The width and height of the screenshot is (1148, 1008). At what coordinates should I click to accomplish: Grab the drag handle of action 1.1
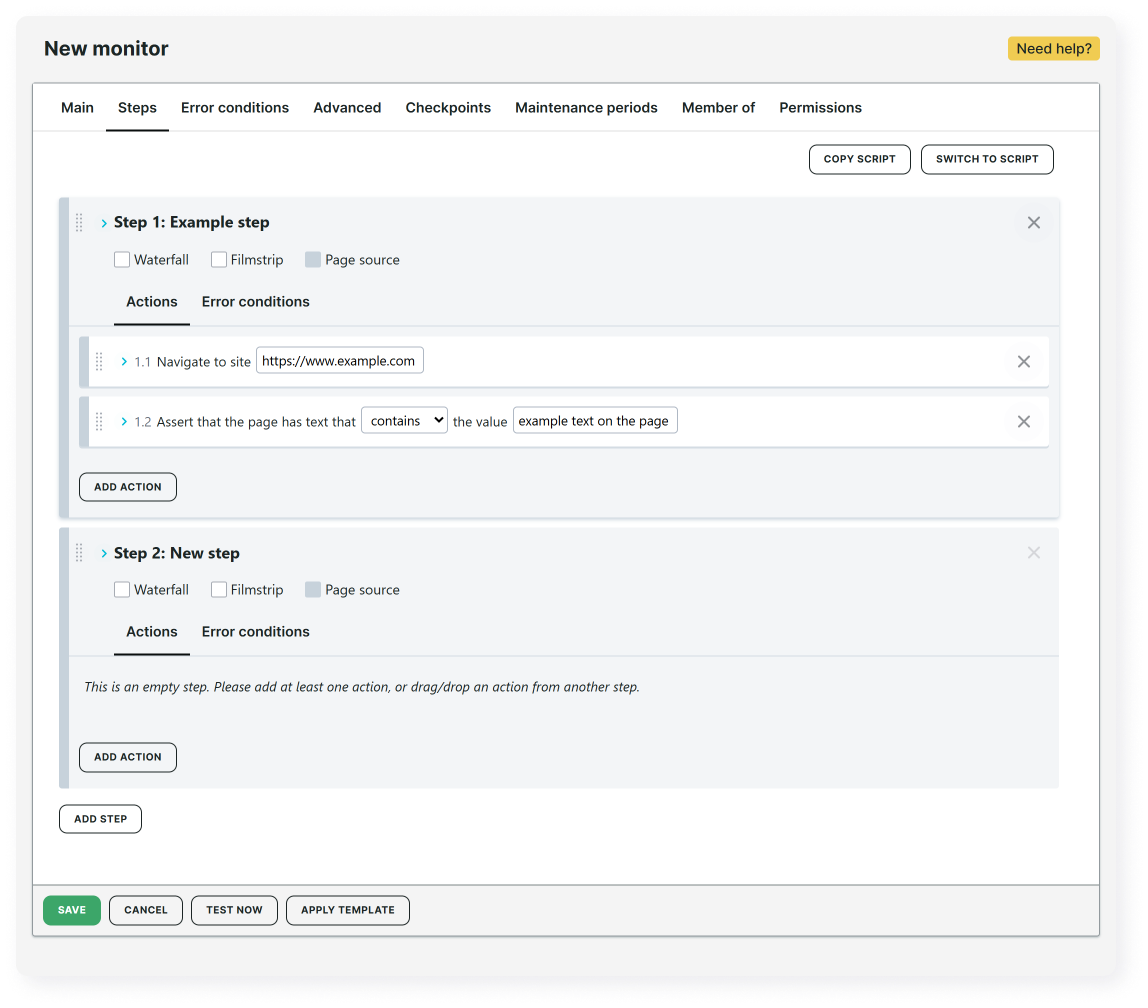point(99,362)
